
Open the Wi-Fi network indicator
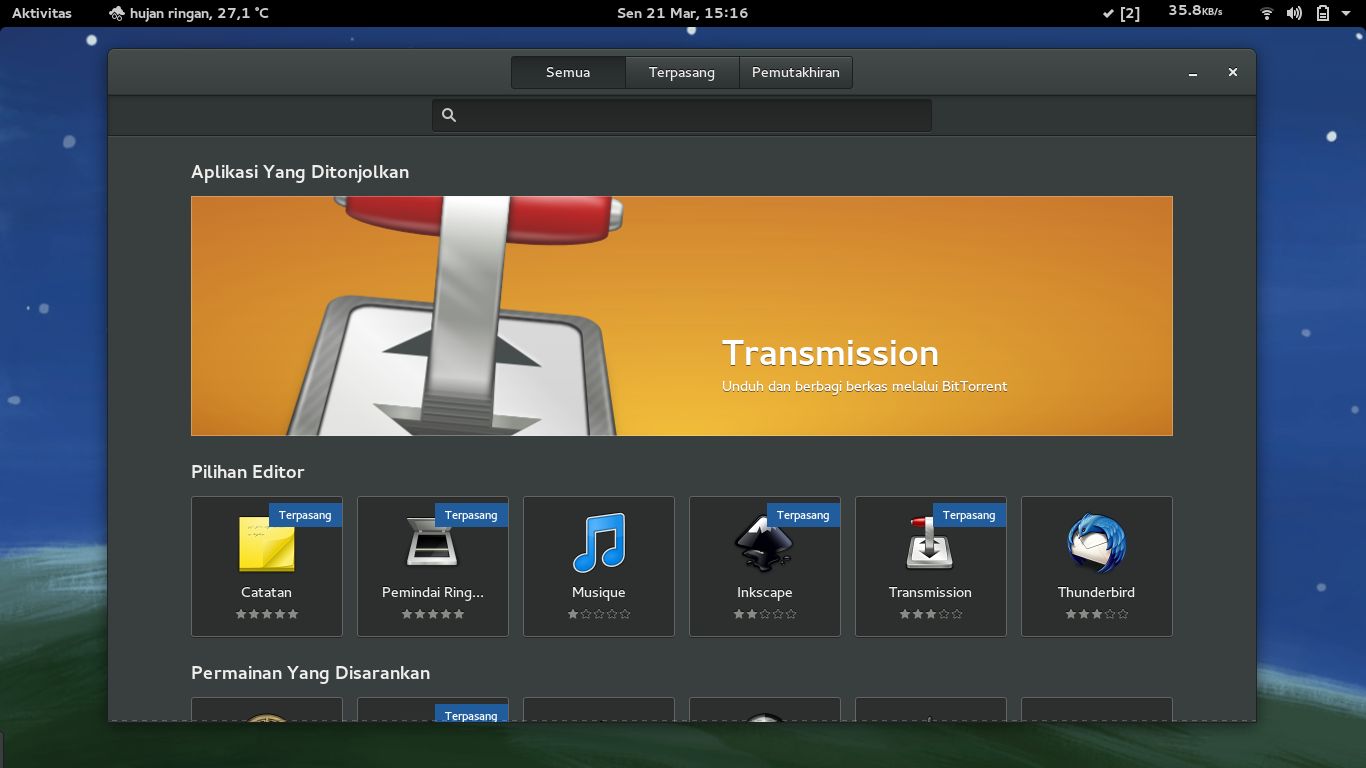coord(1267,13)
